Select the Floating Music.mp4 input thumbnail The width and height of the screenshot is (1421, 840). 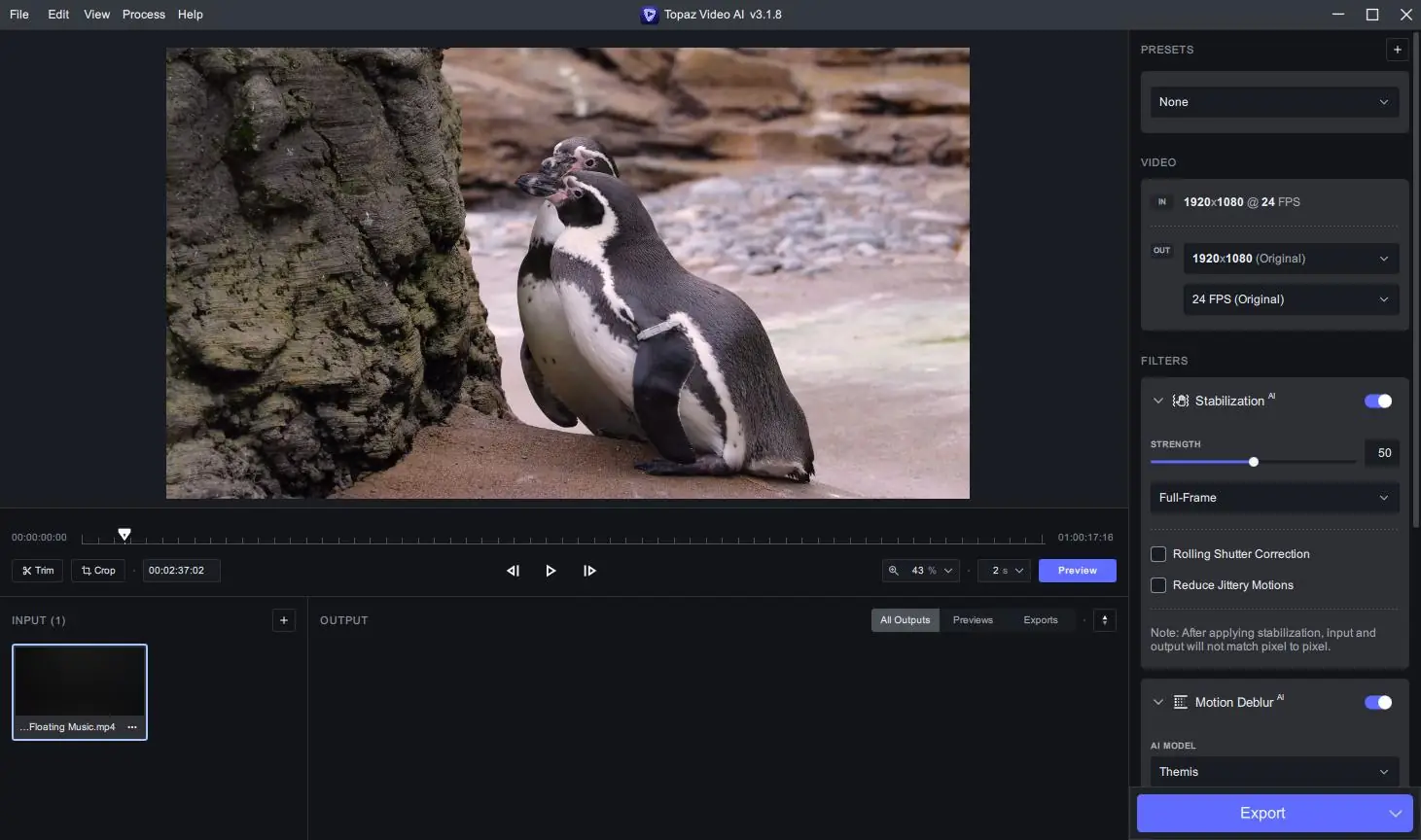click(80, 692)
